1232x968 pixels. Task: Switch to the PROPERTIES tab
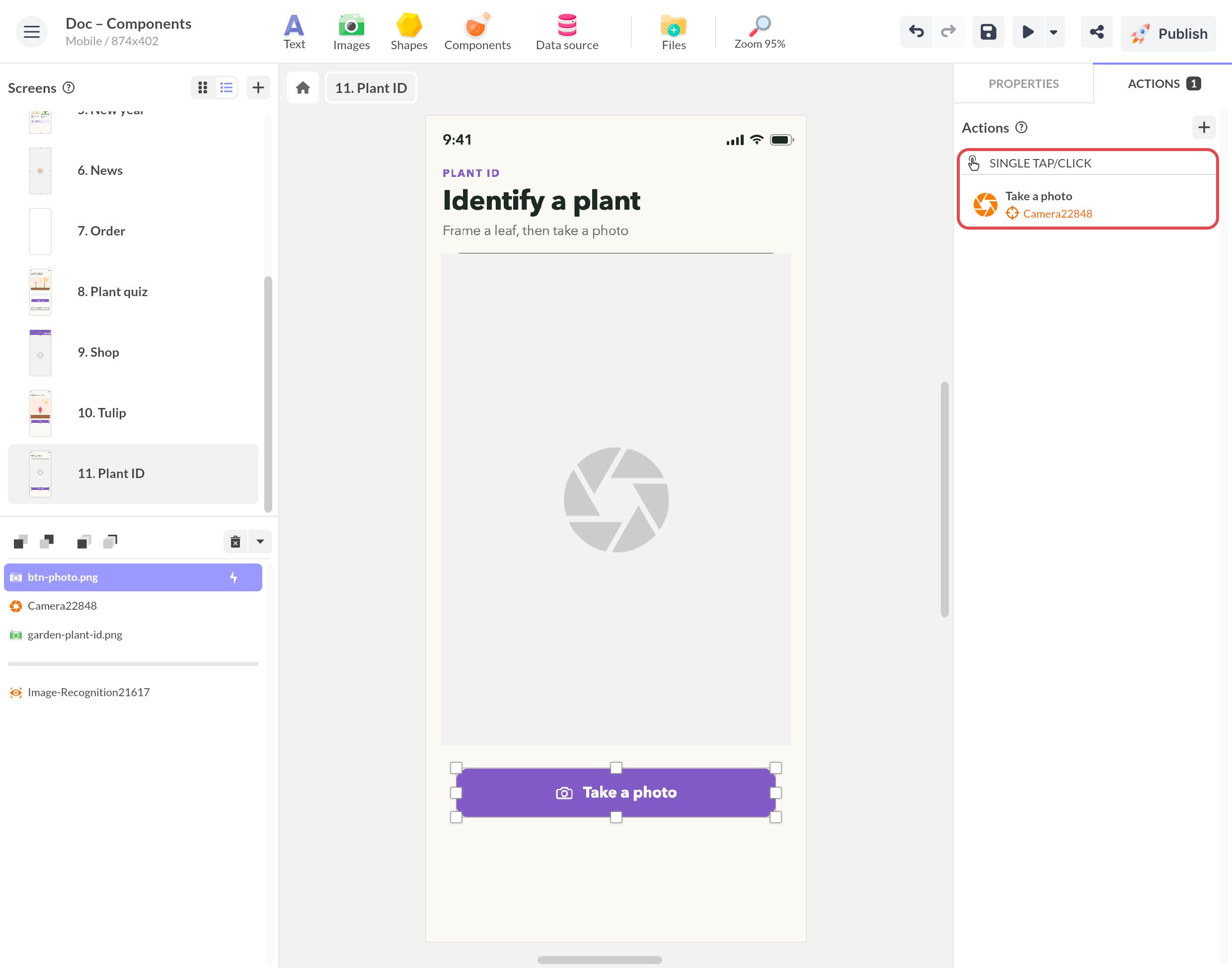tap(1023, 83)
